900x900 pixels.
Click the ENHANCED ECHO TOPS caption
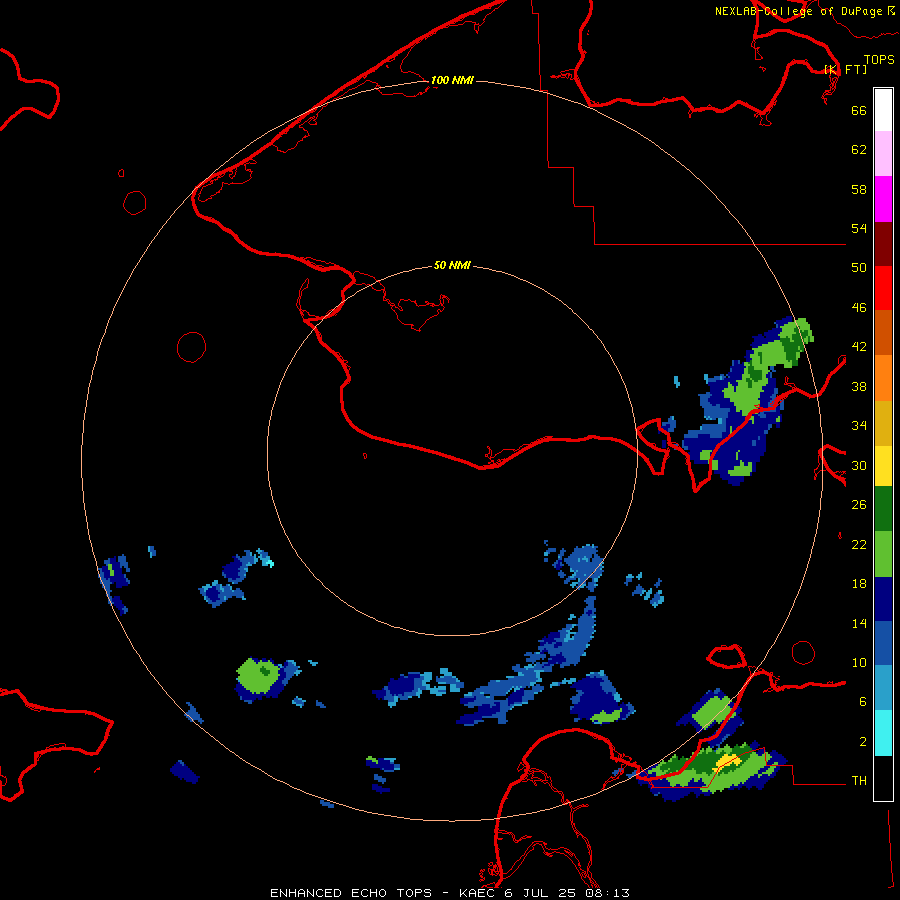click(x=351, y=893)
